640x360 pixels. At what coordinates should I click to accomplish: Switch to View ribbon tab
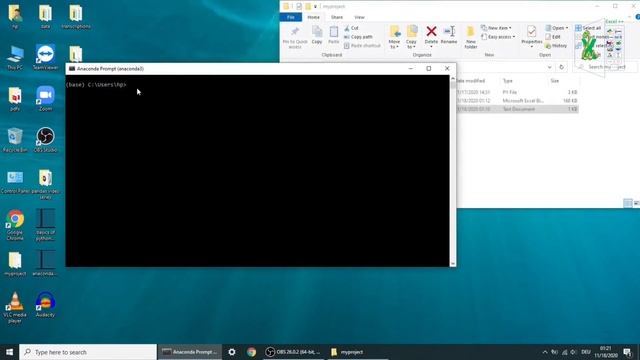(x=359, y=17)
